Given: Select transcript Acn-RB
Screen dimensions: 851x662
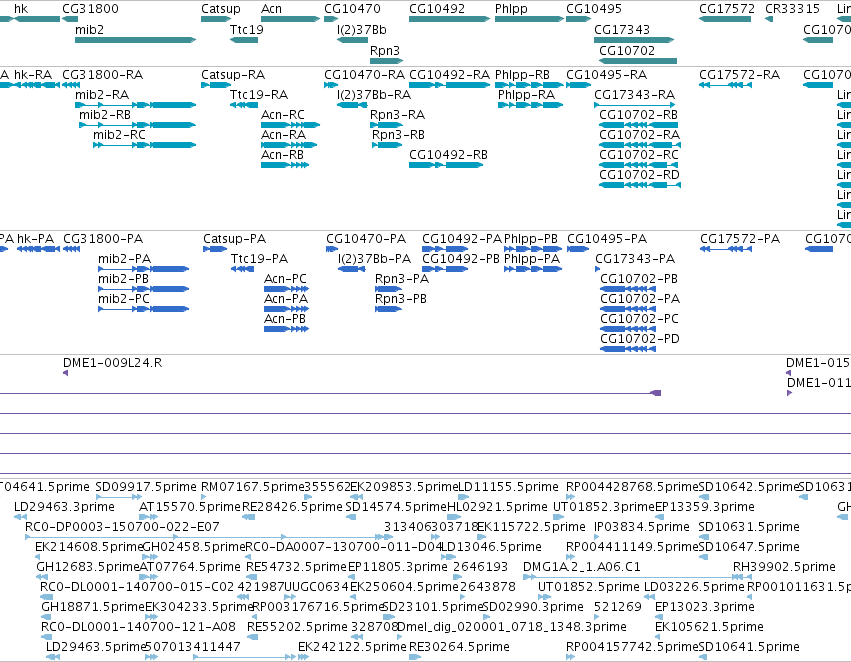Looking at the screenshot, I should tap(282, 155).
